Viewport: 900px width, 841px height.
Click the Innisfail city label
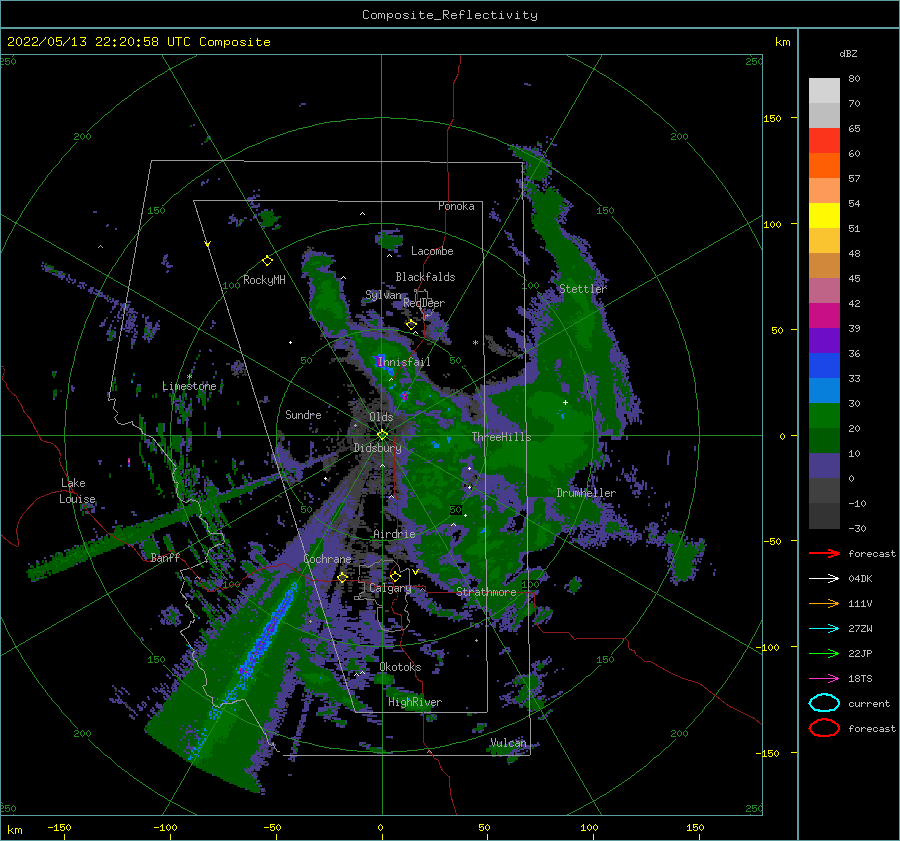(x=404, y=362)
